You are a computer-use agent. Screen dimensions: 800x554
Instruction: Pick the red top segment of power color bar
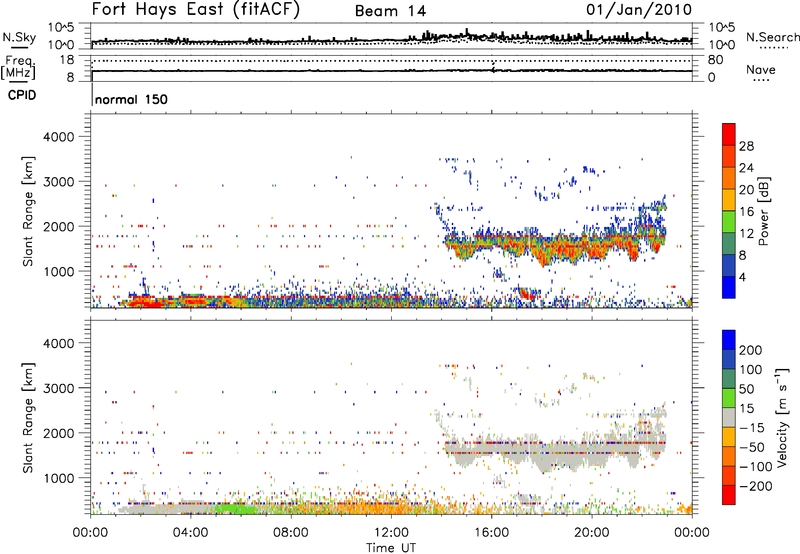point(729,134)
